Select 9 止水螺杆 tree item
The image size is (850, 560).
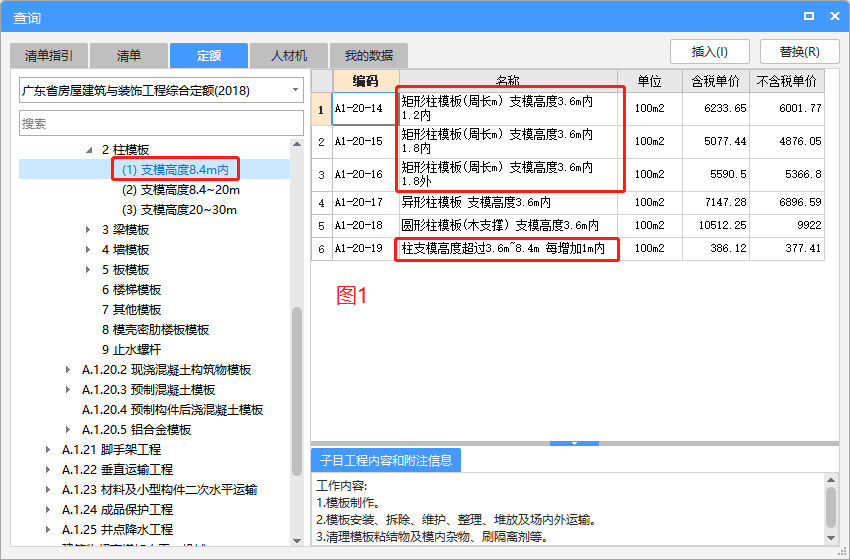131,350
